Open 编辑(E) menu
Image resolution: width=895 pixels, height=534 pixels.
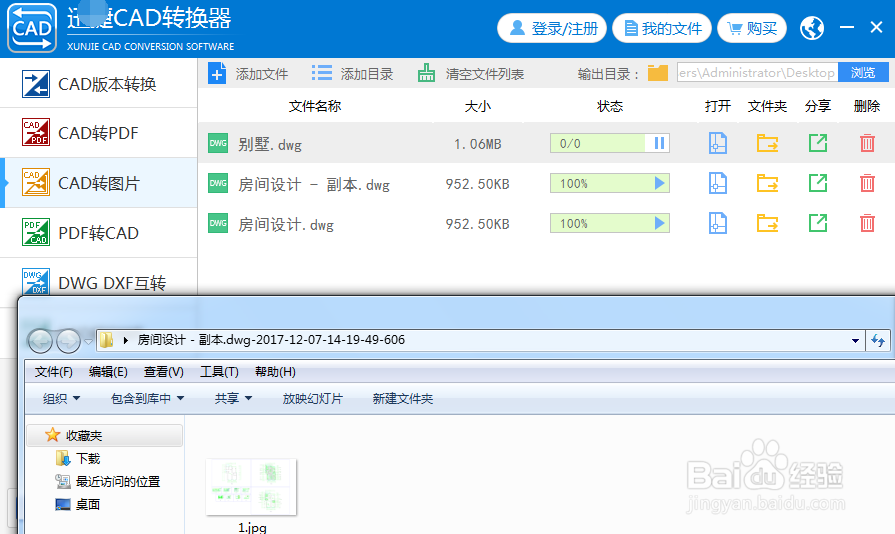pos(108,372)
